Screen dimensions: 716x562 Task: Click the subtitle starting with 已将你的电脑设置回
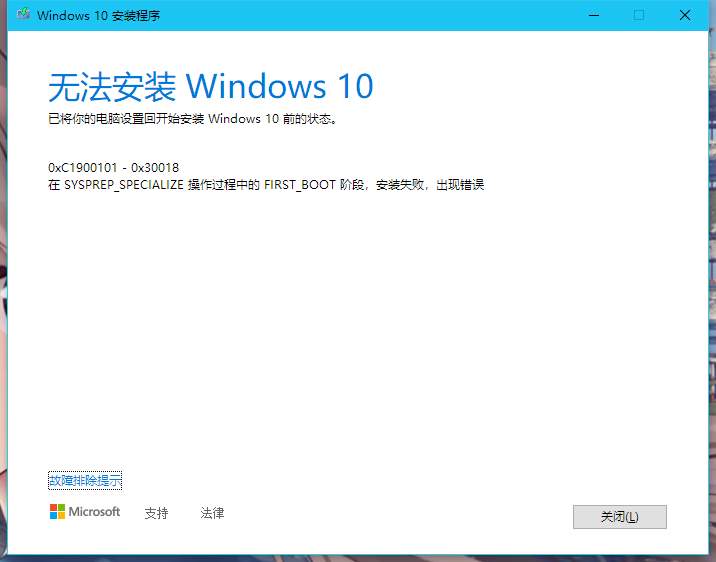[192, 119]
